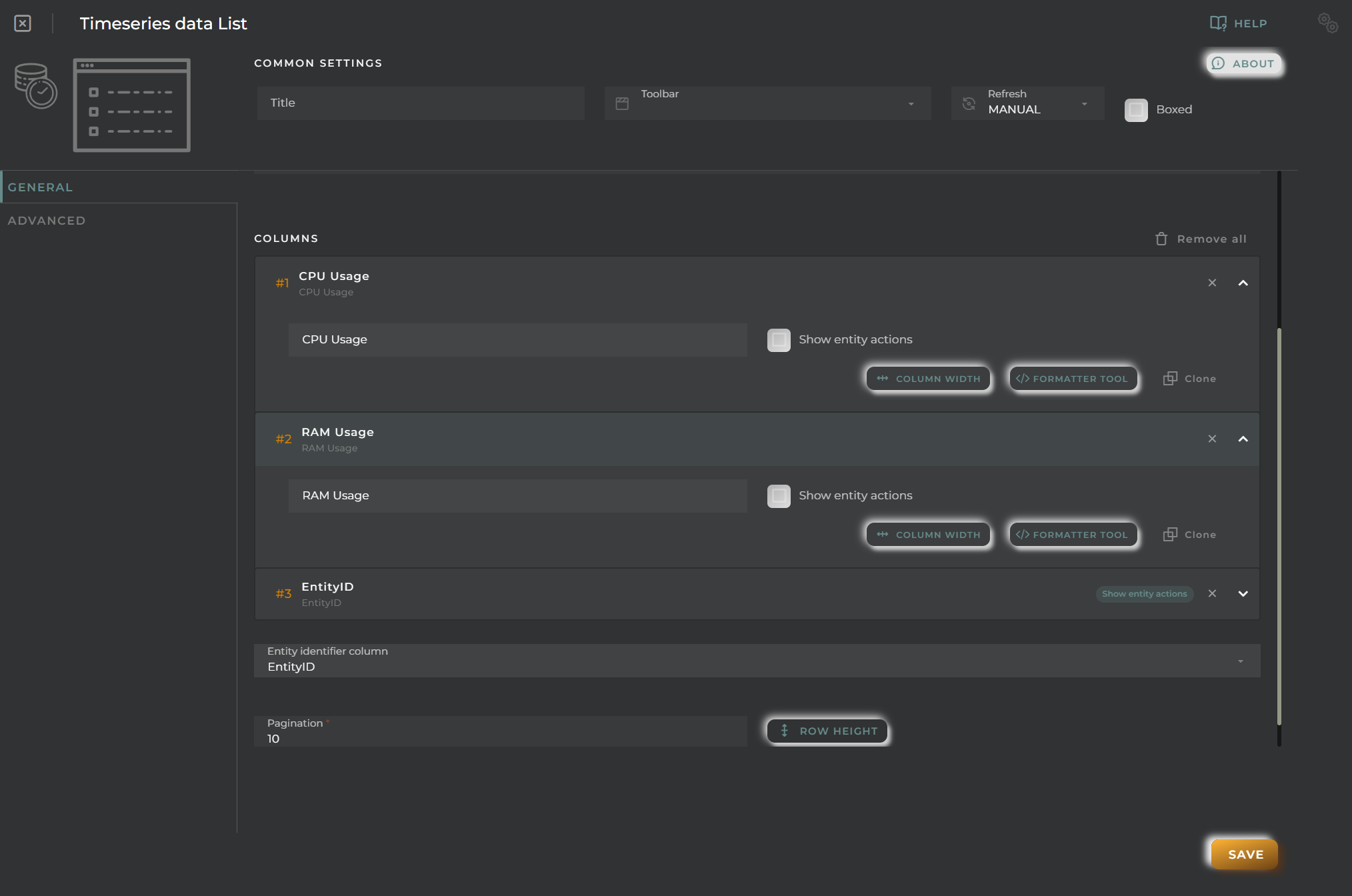1352x896 pixels.
Task: Click the Show entity actions tag on EntityID
Action: coord(1144,594)
